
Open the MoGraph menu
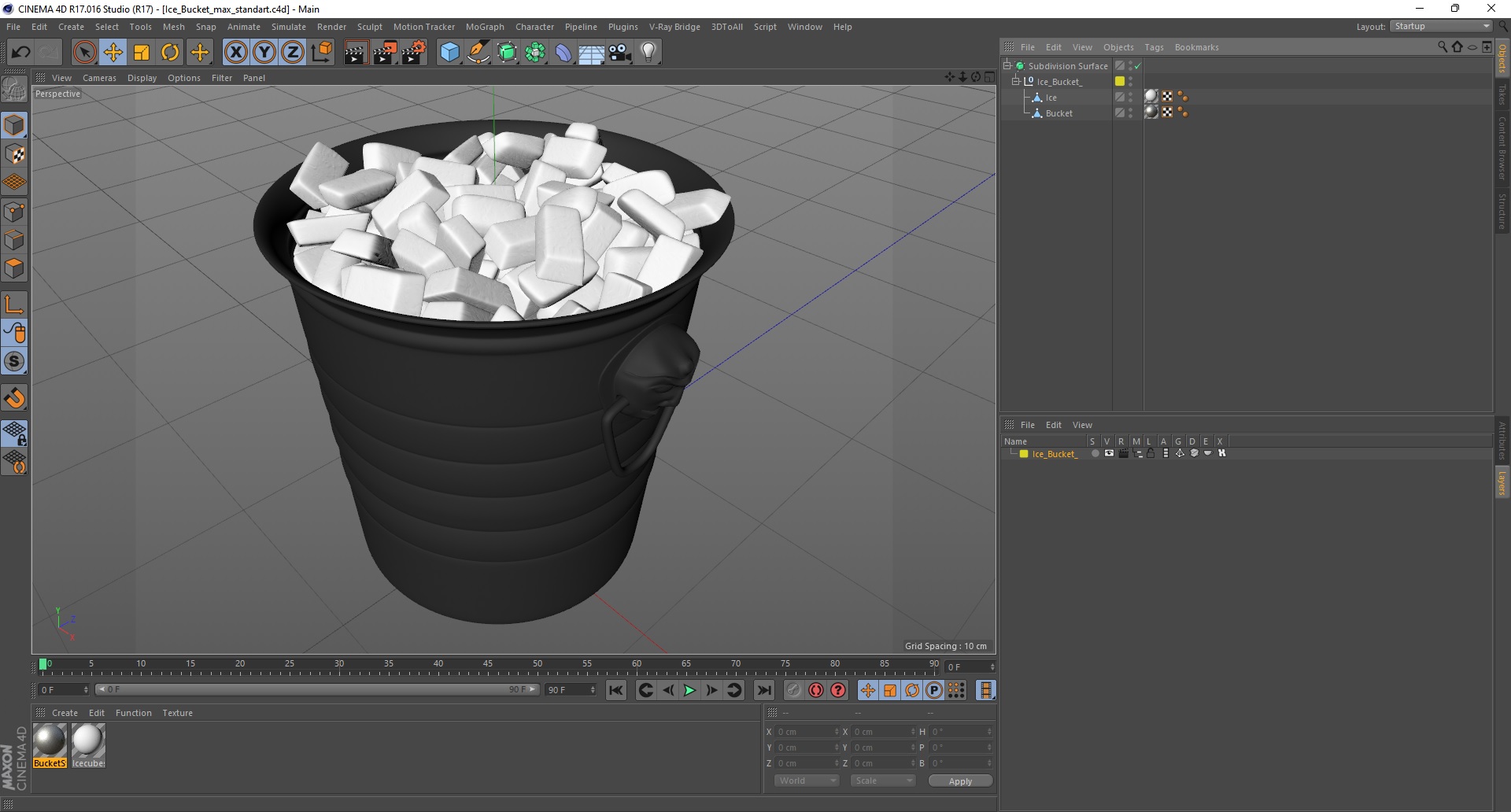pyautogui.click(x=485, y=27)
